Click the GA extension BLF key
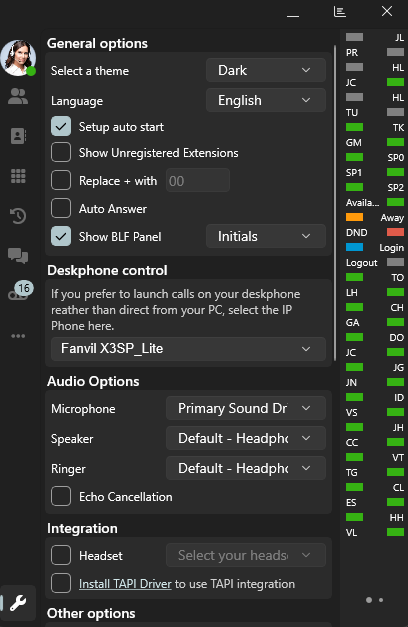408x627 pixels. click(375, 322)
